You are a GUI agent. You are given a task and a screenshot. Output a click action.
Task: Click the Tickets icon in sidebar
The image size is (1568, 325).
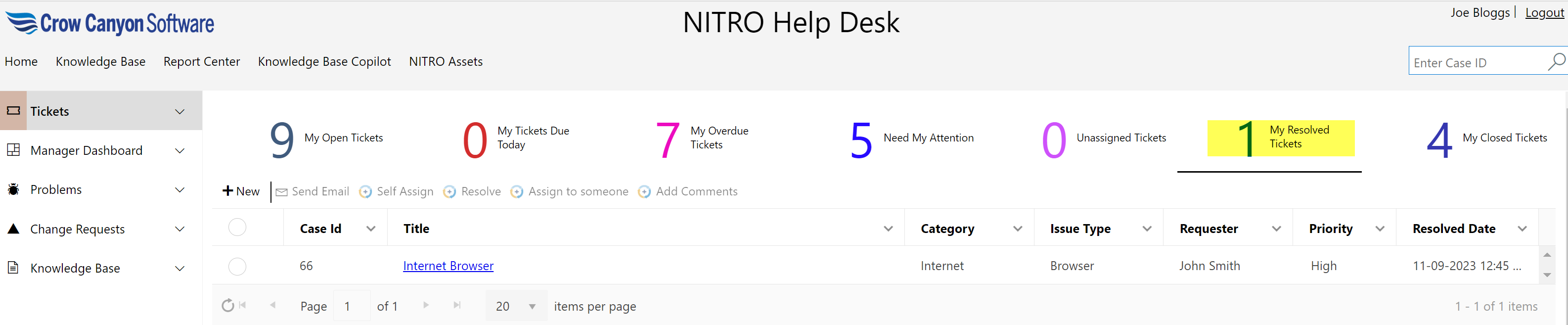point(13,111)
